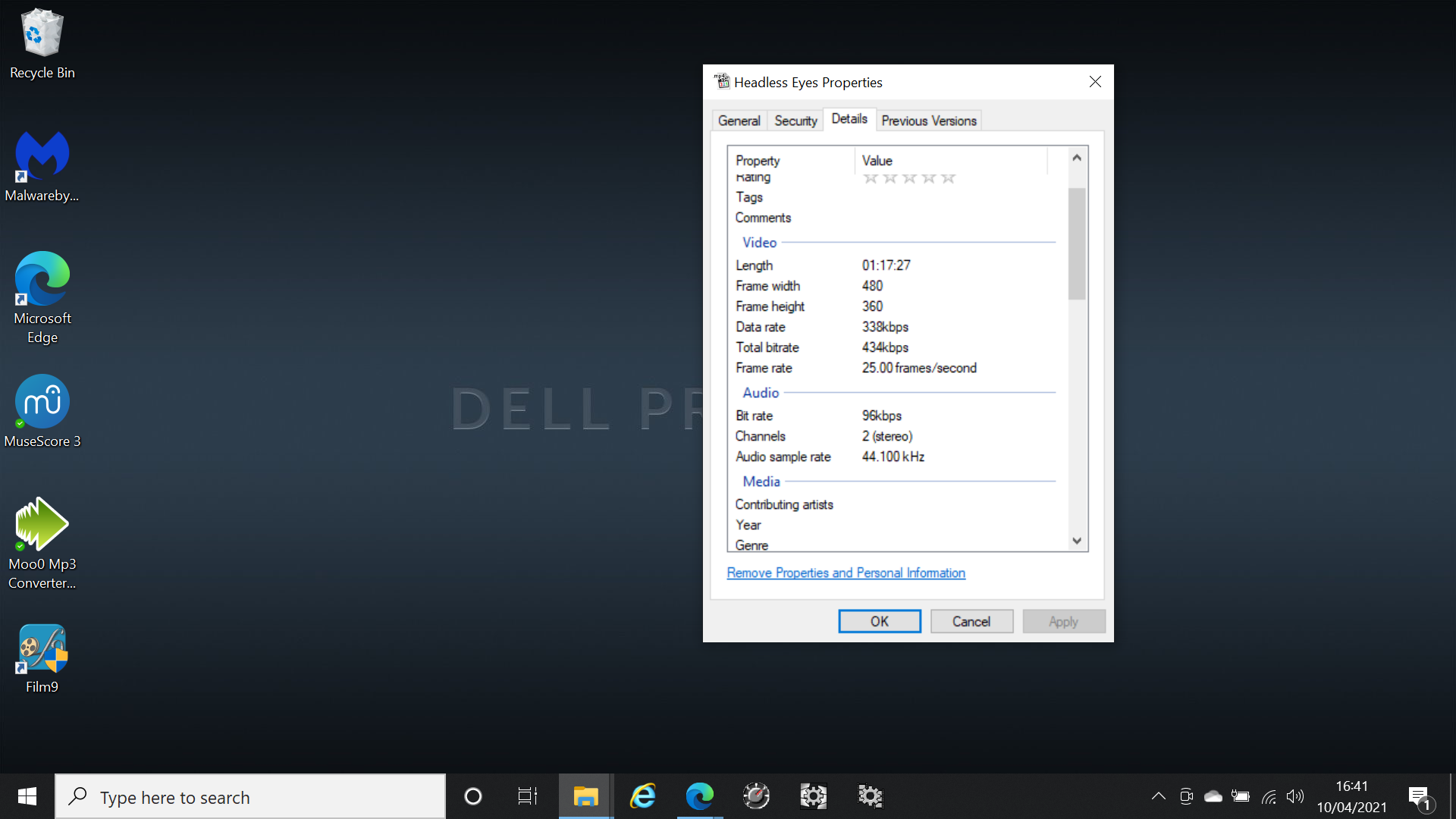Click scroll up arrow in Details list

point(1077,158)
